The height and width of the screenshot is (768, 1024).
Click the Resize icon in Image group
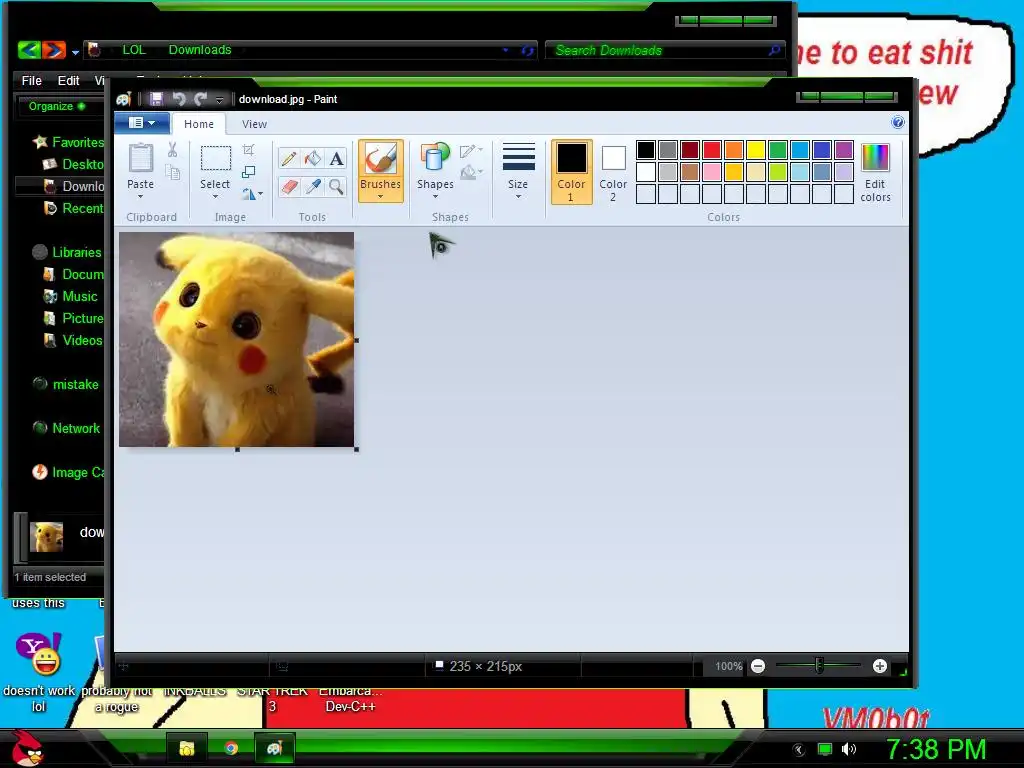coord(249,172)
